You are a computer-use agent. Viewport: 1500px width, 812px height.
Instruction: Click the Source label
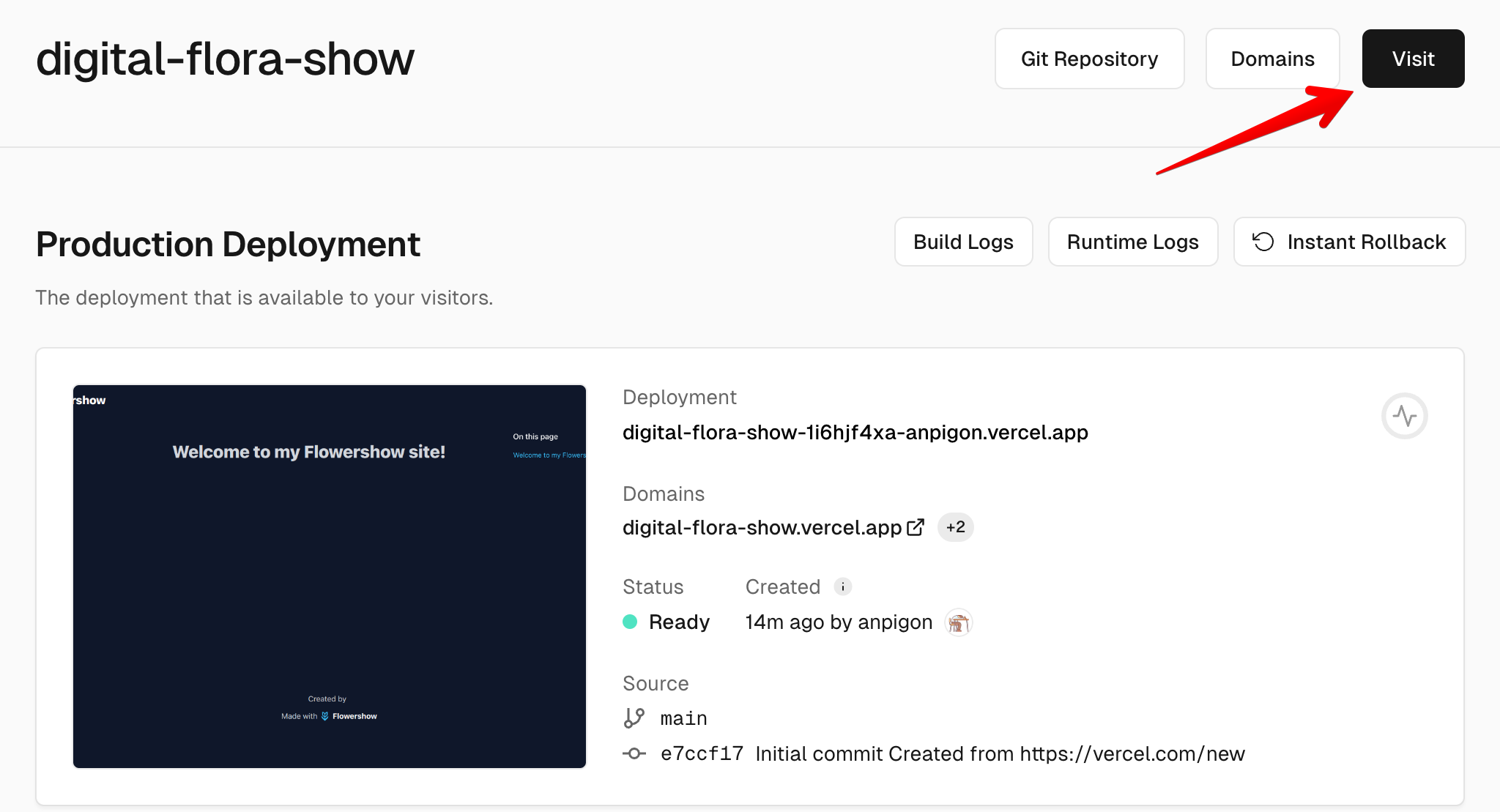(x=656, y=683)
